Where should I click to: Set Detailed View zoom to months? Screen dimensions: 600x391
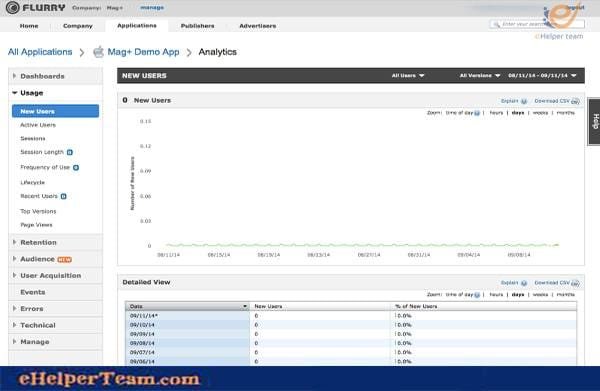coord(566,295)
